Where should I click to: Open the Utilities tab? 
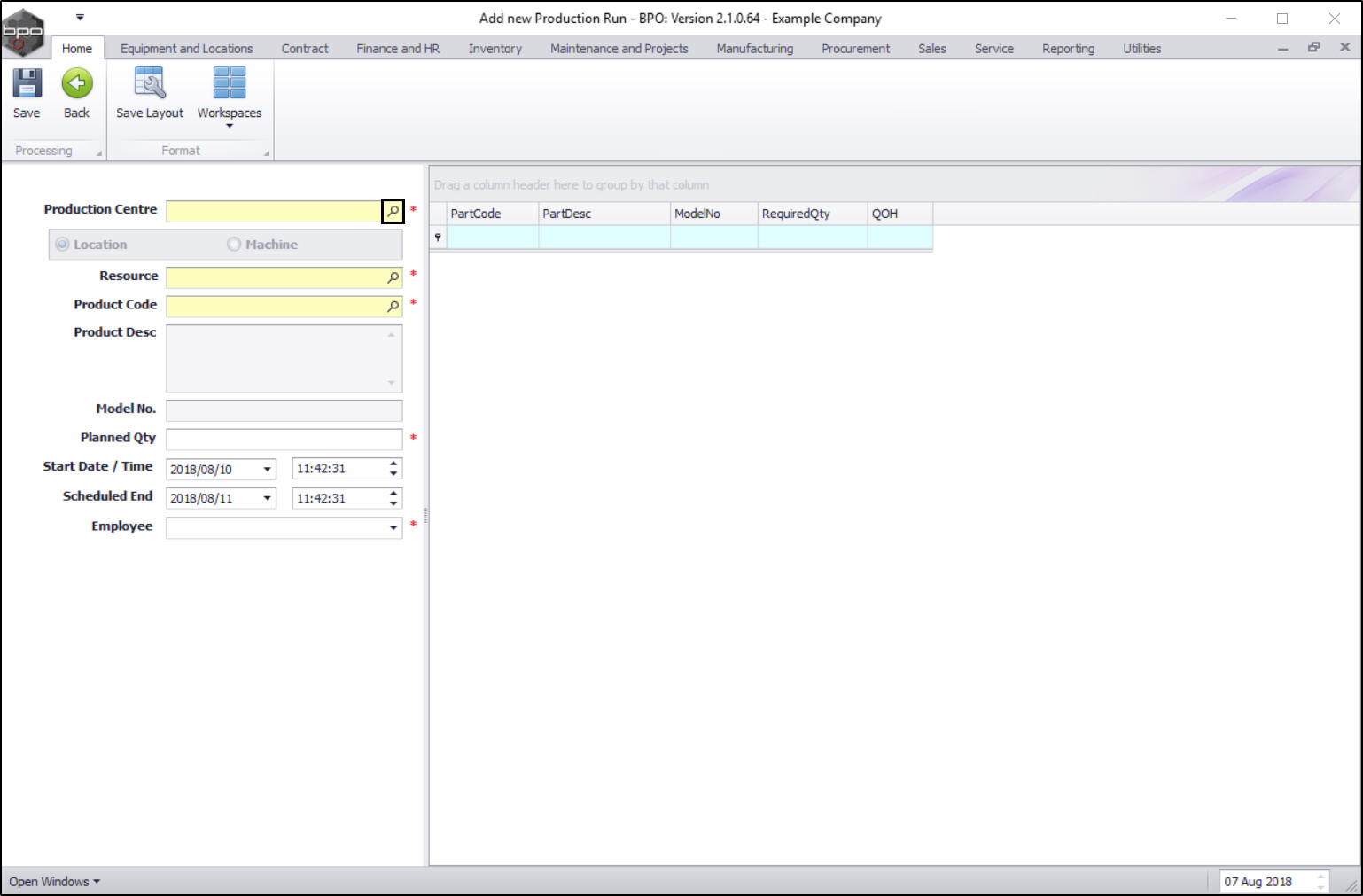1142,49
